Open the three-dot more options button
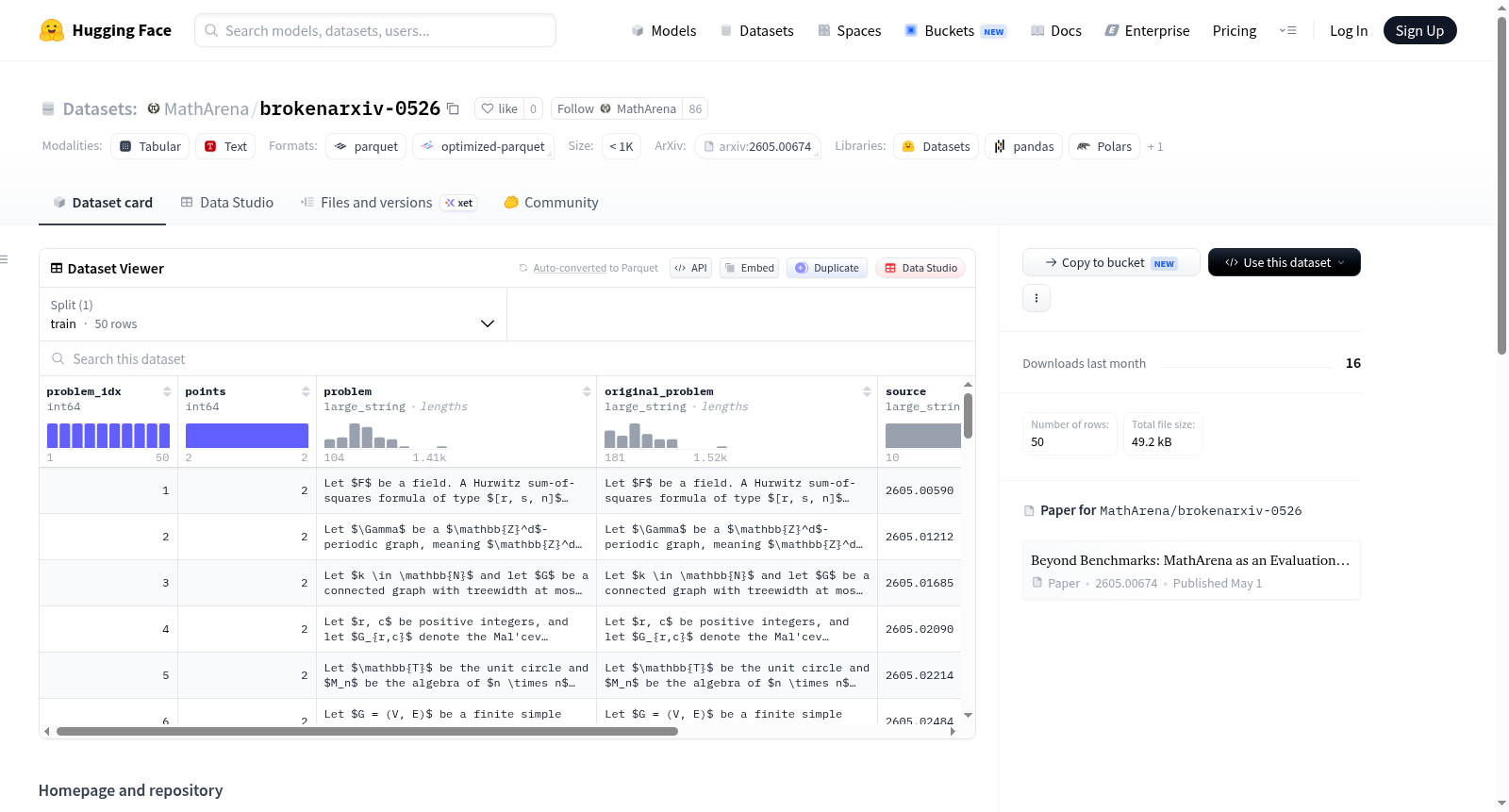 click(x=1036, y=298)
